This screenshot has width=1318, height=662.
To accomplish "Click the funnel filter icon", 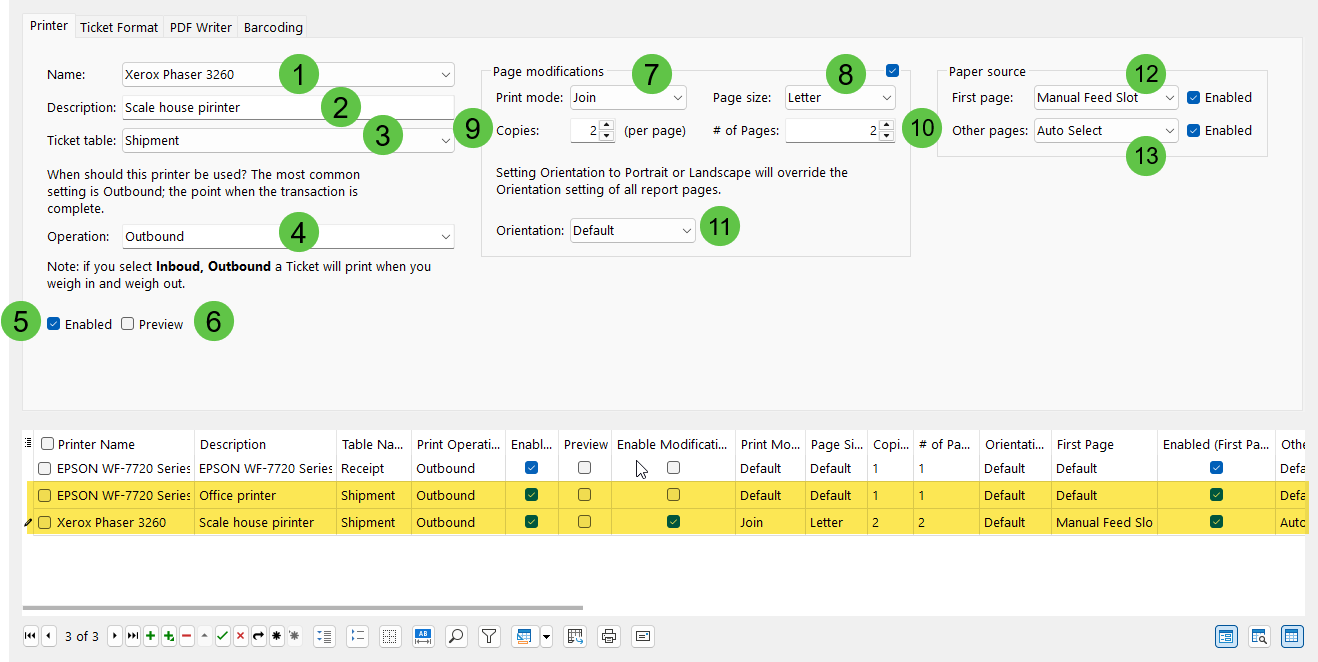I will pyautogui.click(x=488, y=636).
